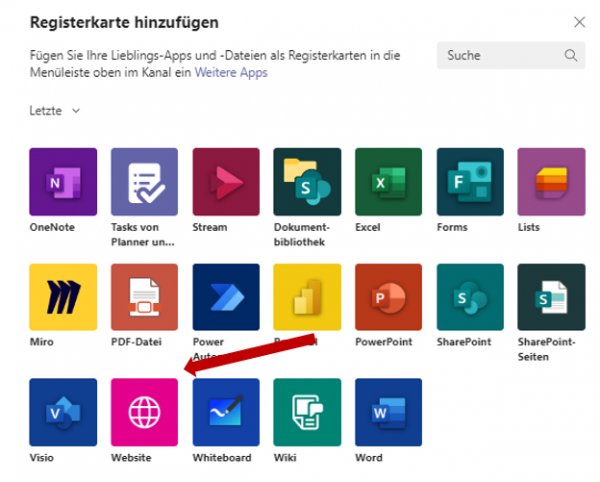Click the Forms label text
This screenshot has width=600, height=482.
(x=452, y=227)
